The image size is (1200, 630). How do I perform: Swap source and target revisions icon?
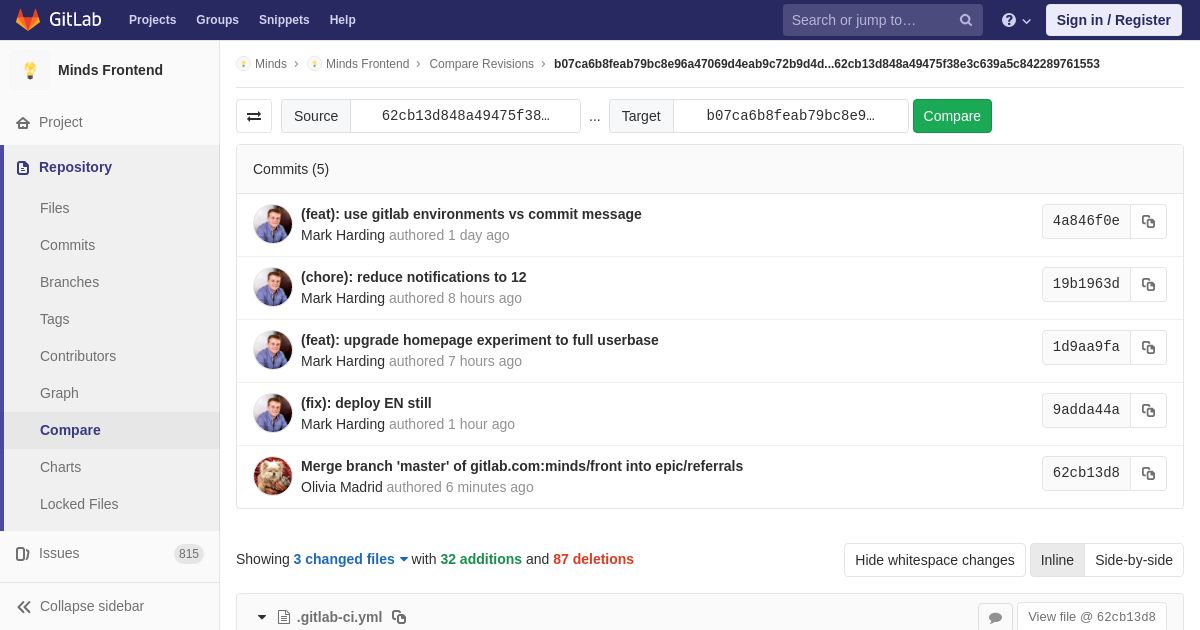tap(254, 116)
